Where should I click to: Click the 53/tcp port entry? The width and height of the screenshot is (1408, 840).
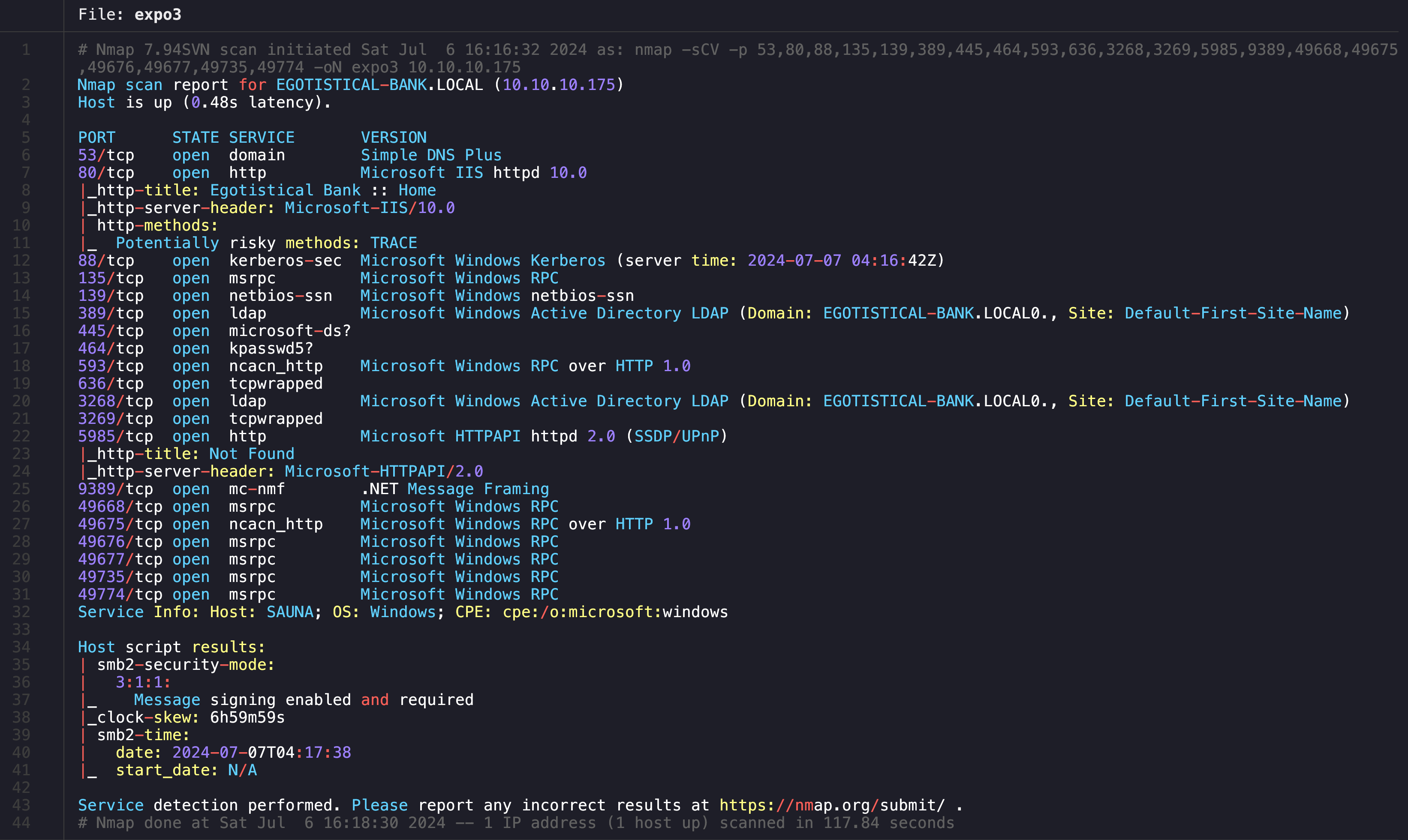[106, 155]
